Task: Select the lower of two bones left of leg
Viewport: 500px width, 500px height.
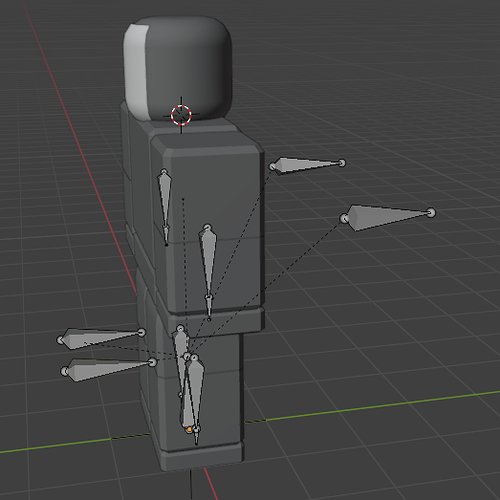Action: (x=107, y=369)
